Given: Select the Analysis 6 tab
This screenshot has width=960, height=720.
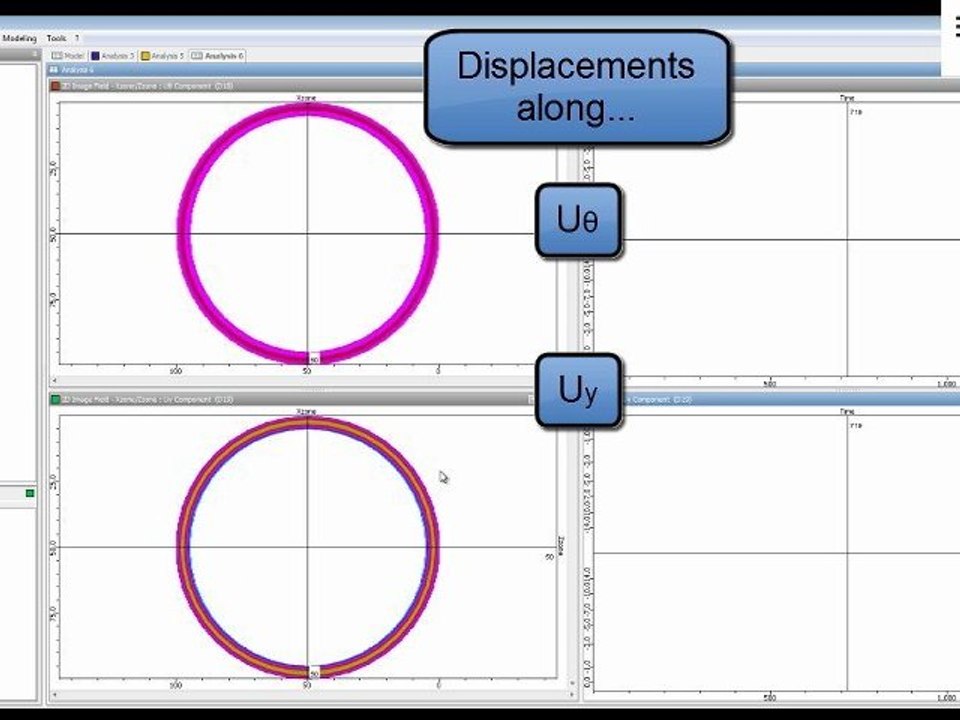Looking at the screenshot, I should pos(217,56).
